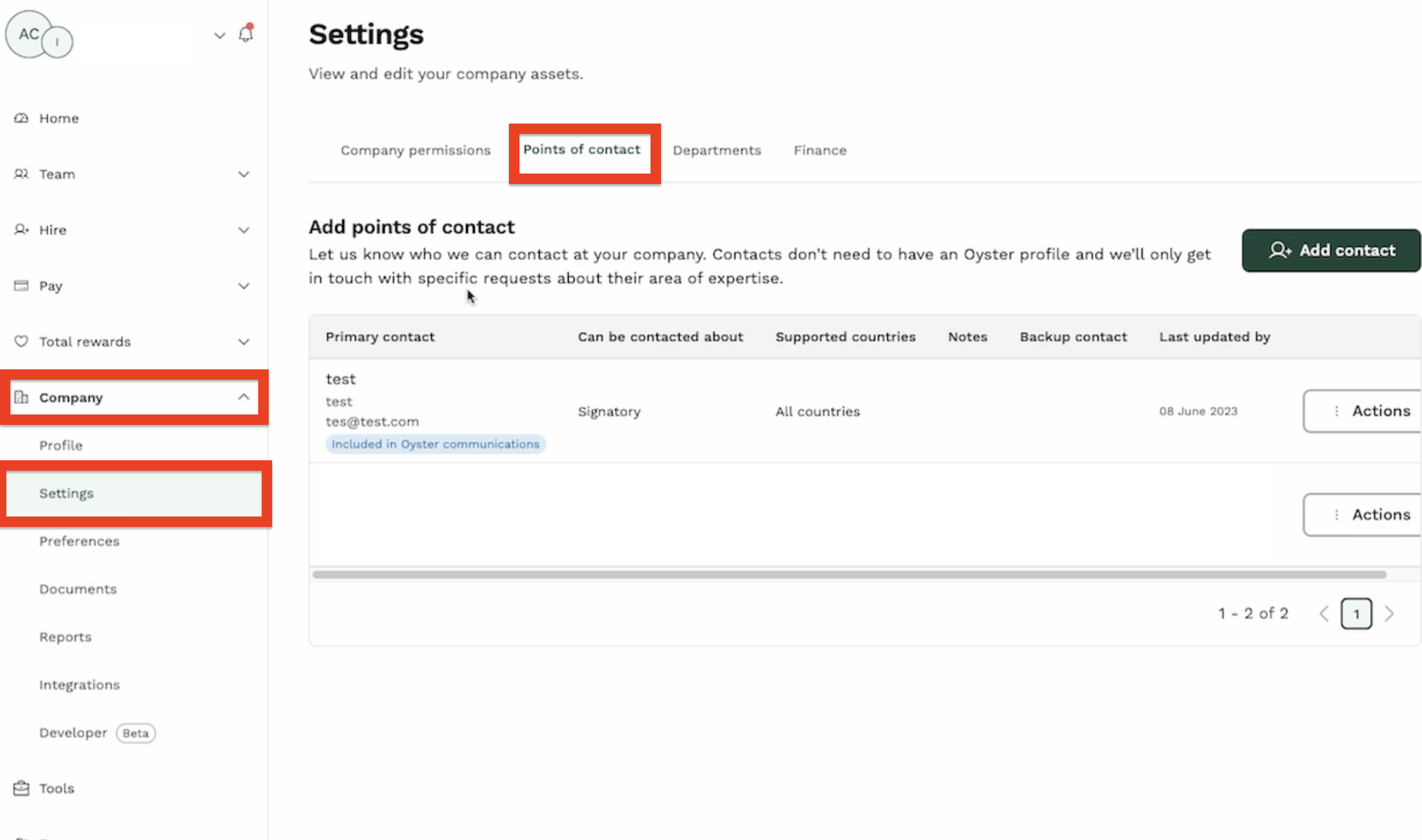
Task: Open Developer Beta section
Action: tap(73, 733)
